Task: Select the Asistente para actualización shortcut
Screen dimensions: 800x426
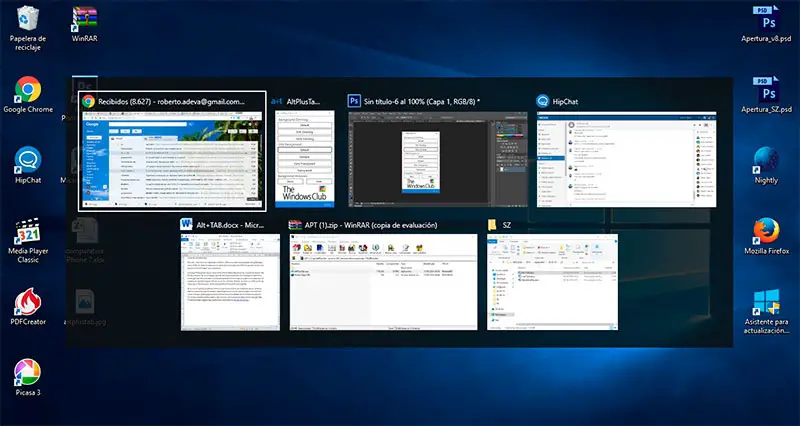Action: point(766,311)
